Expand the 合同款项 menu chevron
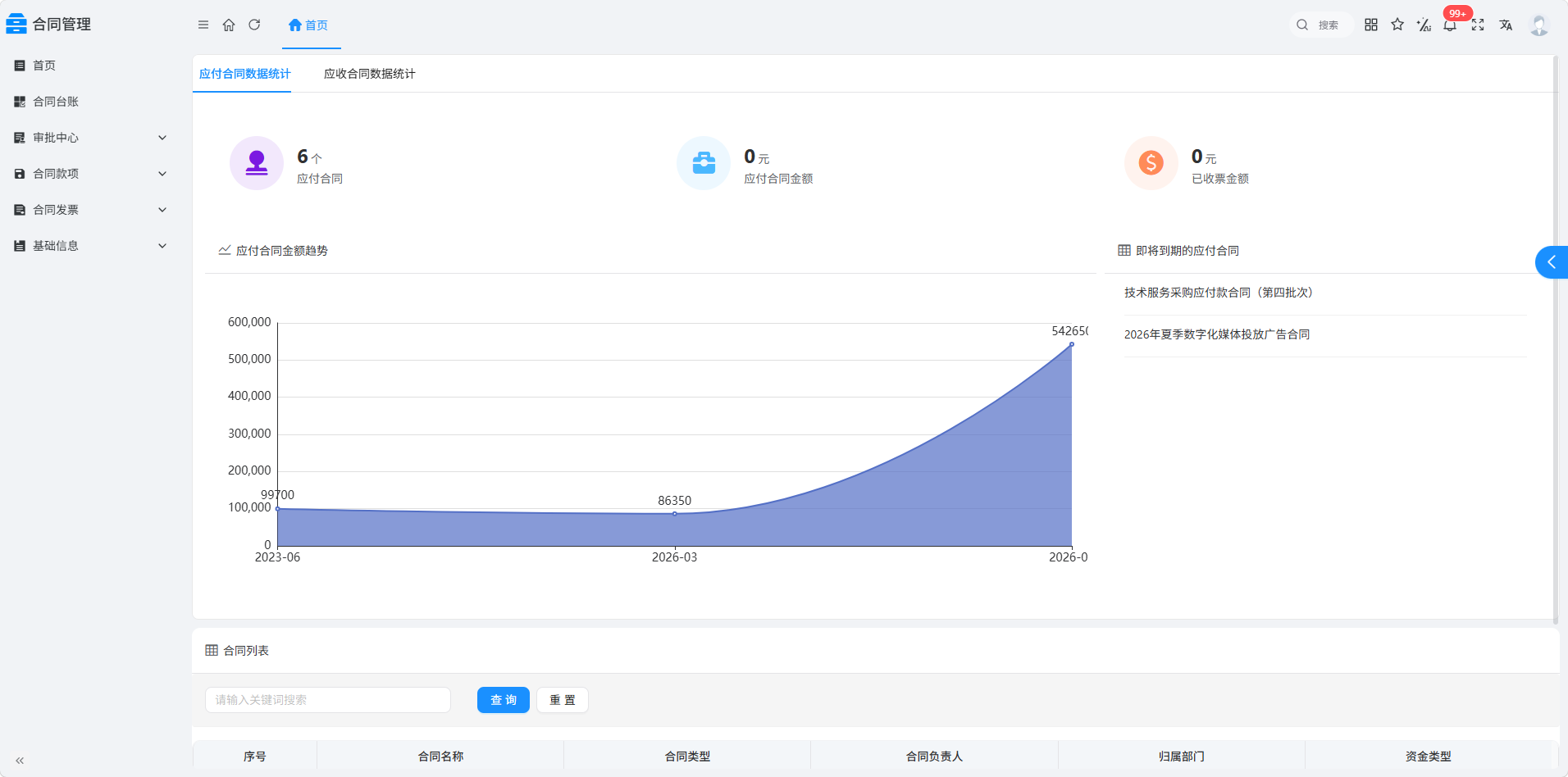1568x777 pixels. pos(162,174)
